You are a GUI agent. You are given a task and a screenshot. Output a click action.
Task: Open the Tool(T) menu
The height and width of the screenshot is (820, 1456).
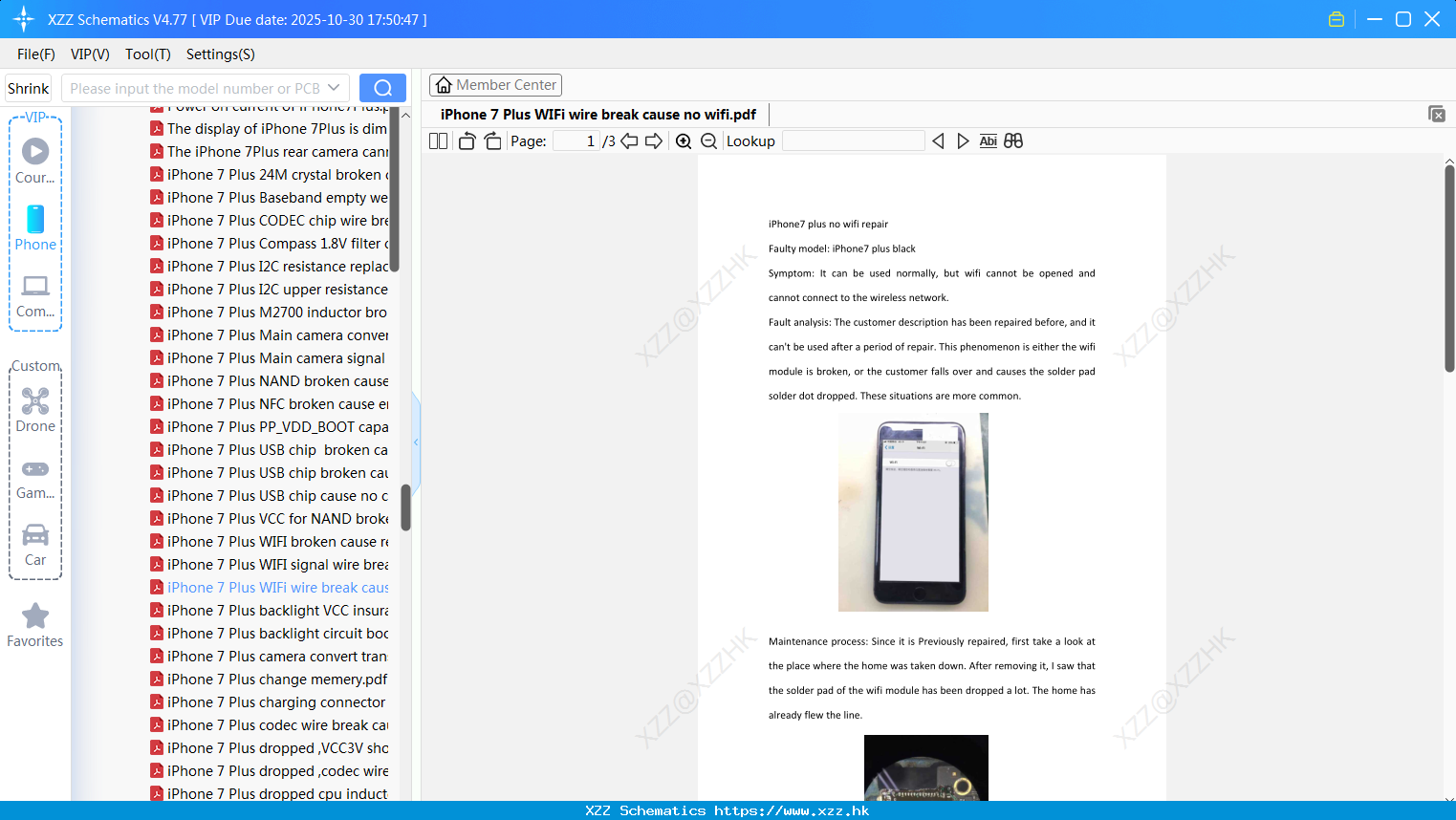[148, 54]
